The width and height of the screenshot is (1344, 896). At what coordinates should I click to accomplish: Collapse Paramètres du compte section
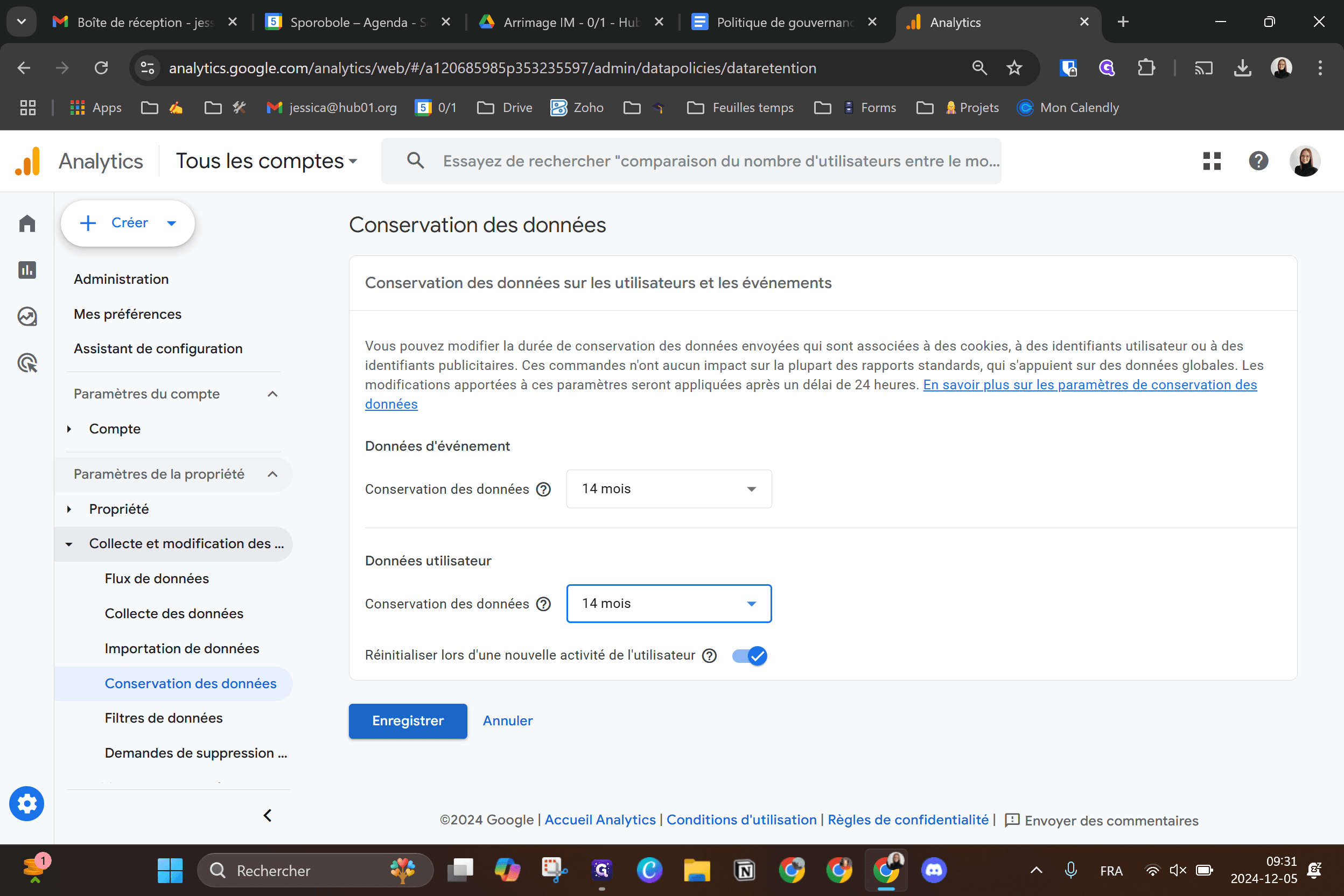[x=272, y=394]
